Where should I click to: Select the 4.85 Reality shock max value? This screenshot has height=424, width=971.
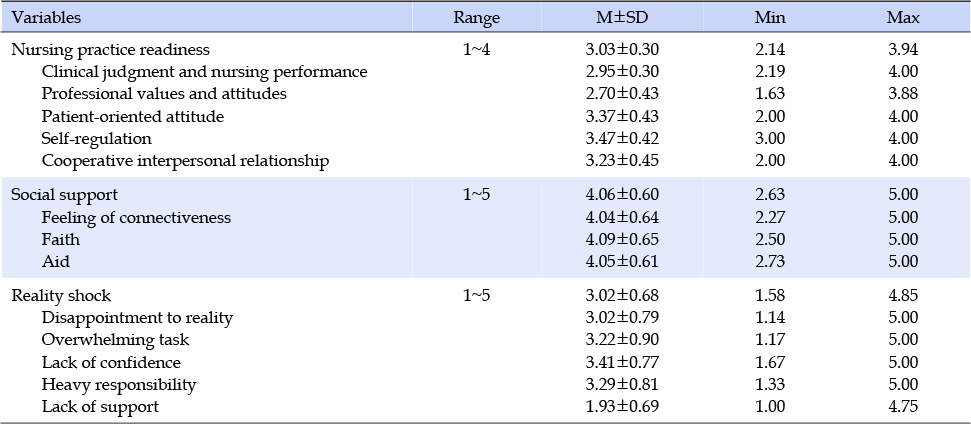click(902, 296)
